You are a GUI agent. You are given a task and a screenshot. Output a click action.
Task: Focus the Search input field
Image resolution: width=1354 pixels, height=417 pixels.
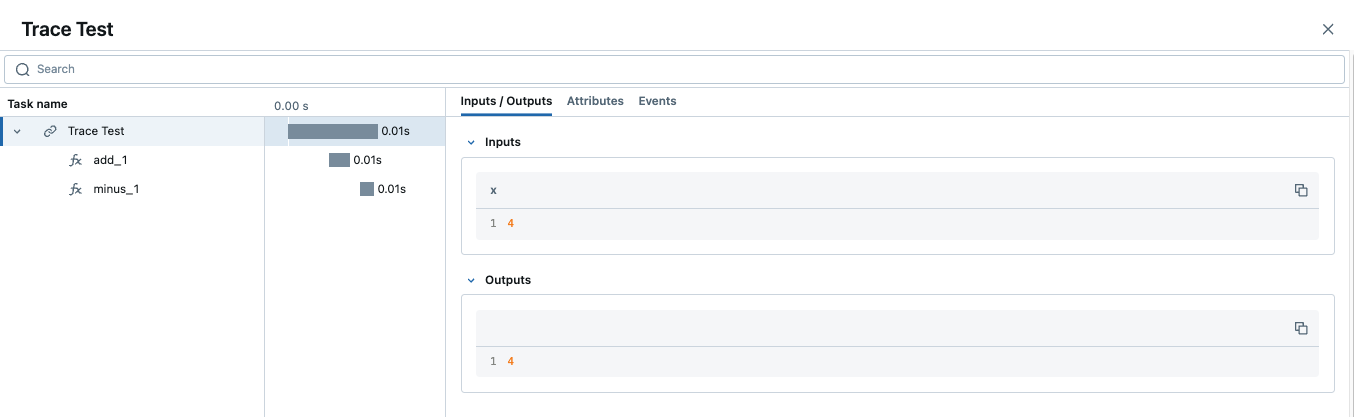pyautogui.click(x=680, y=70)
